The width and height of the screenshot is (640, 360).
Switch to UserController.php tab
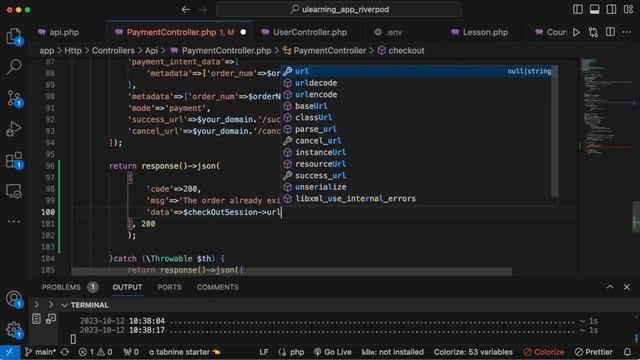(x=310, y=32)
